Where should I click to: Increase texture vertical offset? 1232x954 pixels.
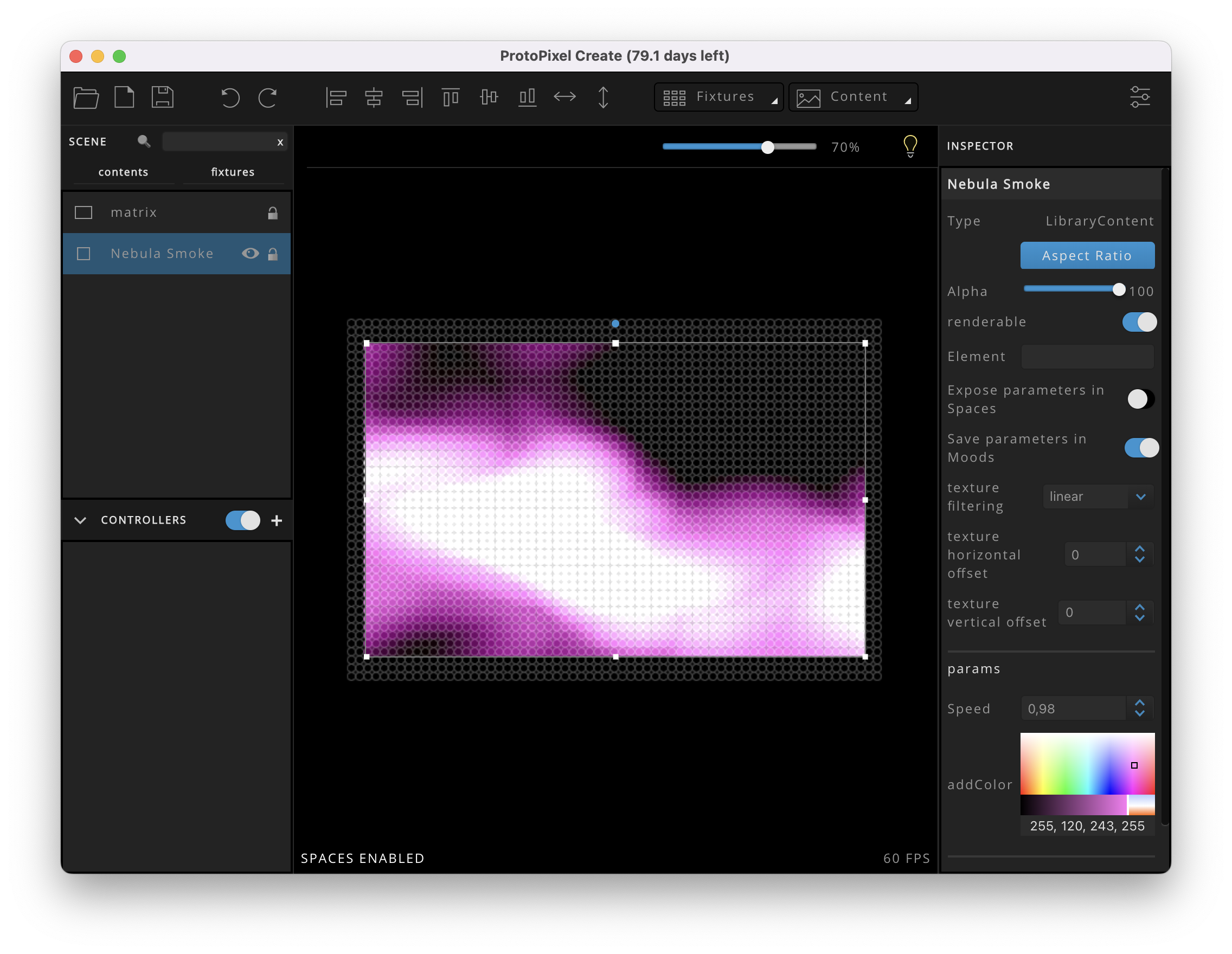pos(1139,607)
